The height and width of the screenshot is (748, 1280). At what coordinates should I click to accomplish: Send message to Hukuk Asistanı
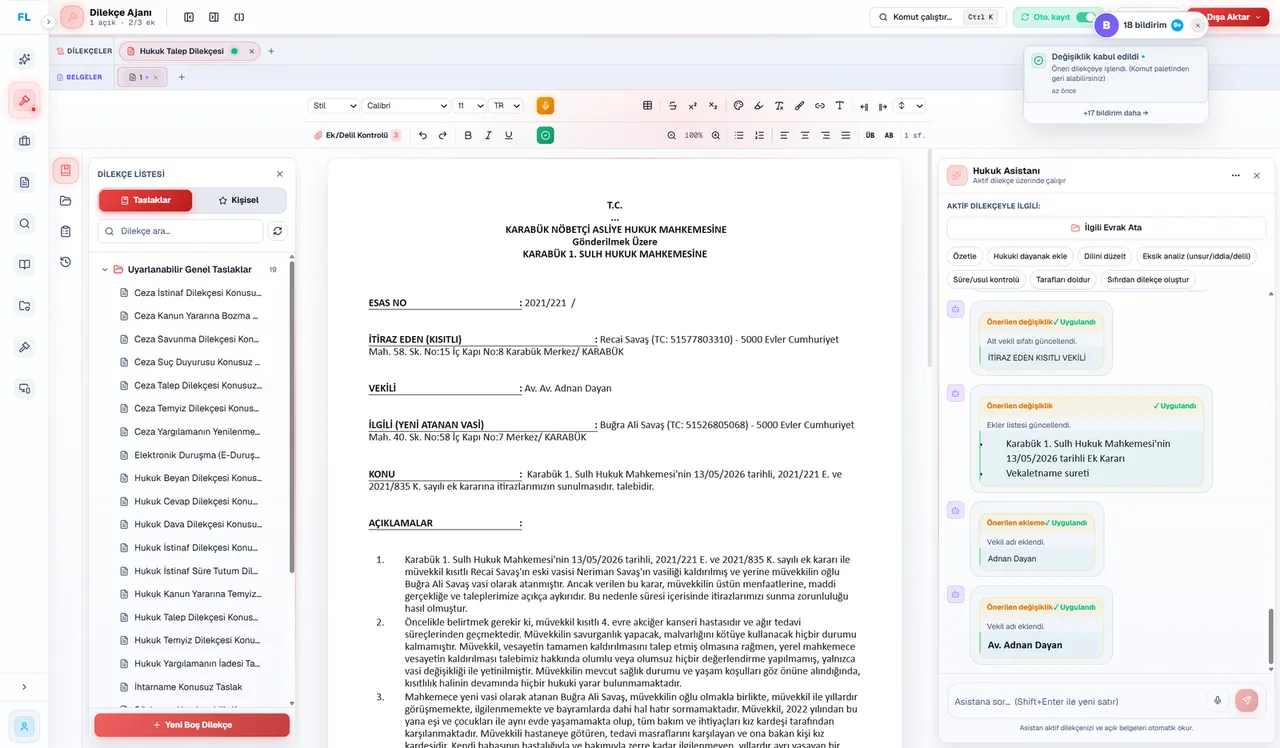(x=1245, y=701)
